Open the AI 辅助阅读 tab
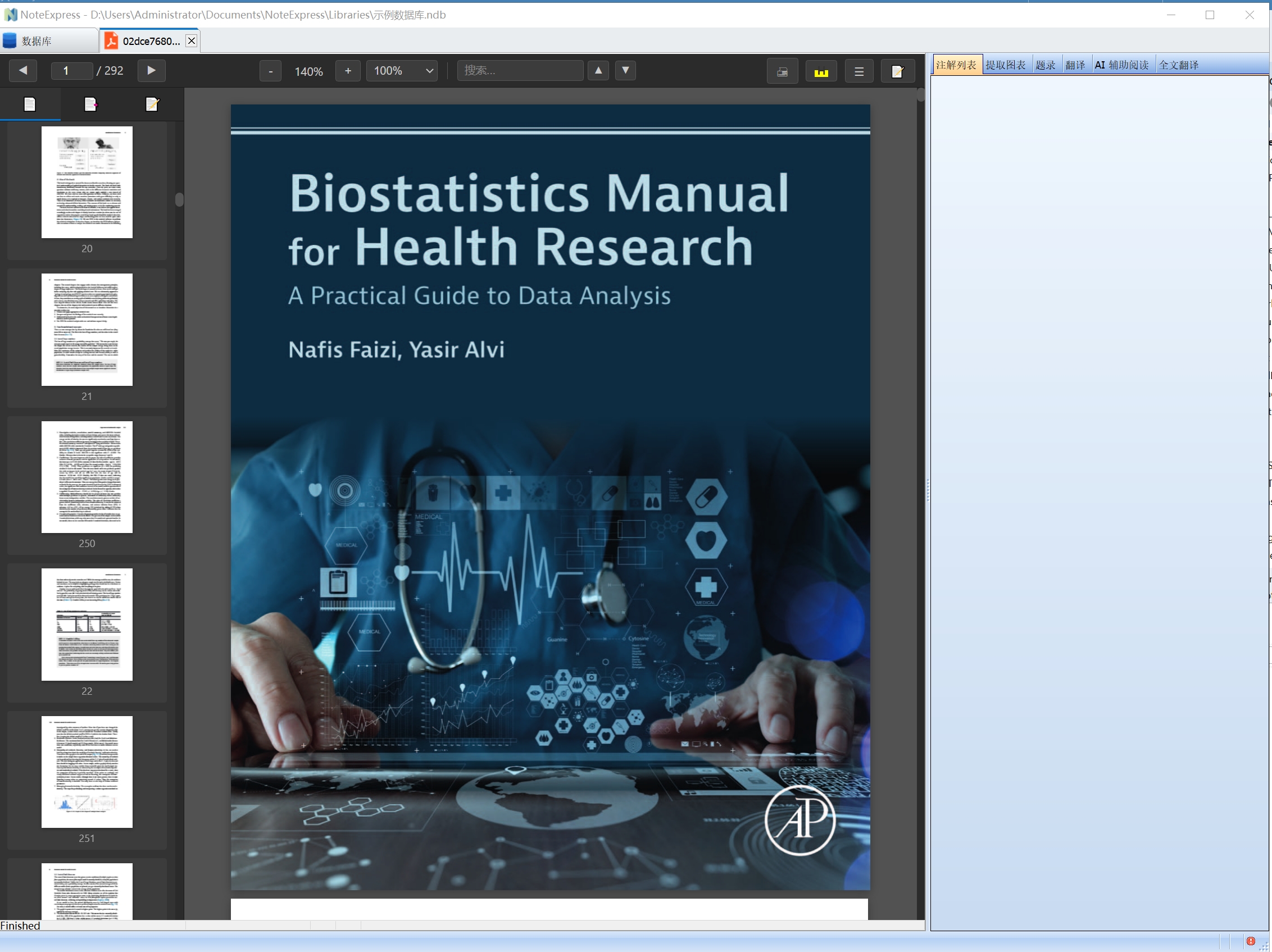 click(1121, 65)
